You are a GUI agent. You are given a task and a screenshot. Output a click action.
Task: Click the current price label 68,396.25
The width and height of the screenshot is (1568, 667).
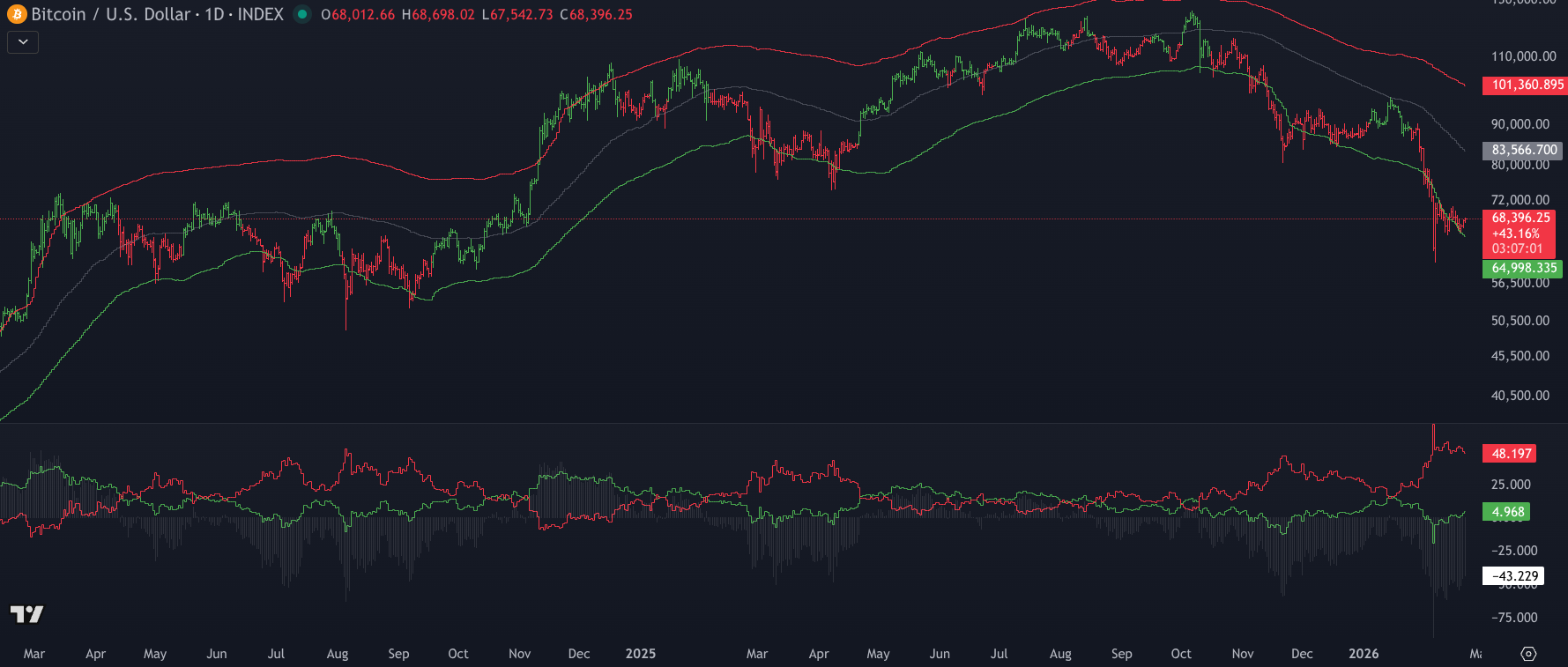click(x=1520, y=218)
